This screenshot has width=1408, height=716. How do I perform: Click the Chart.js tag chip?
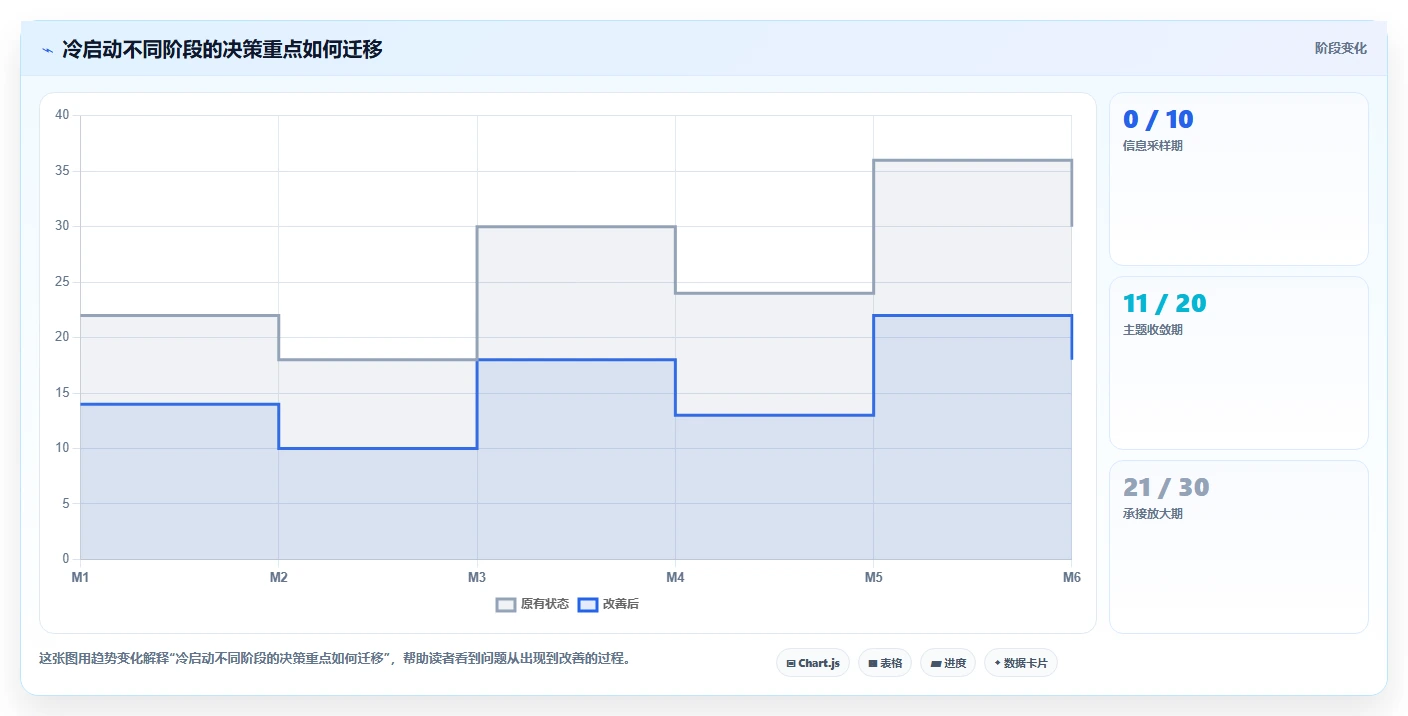click(x=813, y=663)
